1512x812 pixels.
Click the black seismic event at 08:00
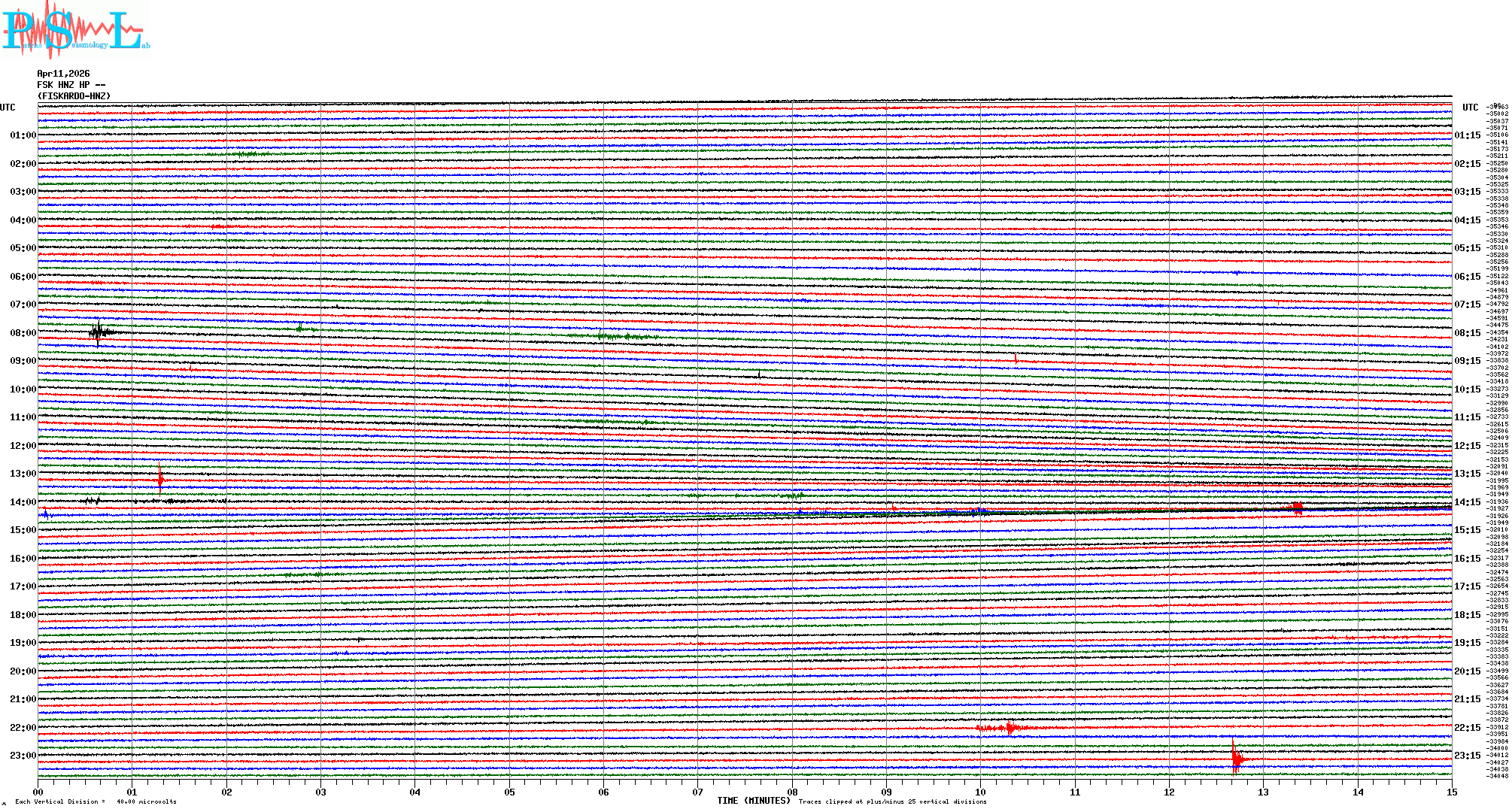(99, 332)
